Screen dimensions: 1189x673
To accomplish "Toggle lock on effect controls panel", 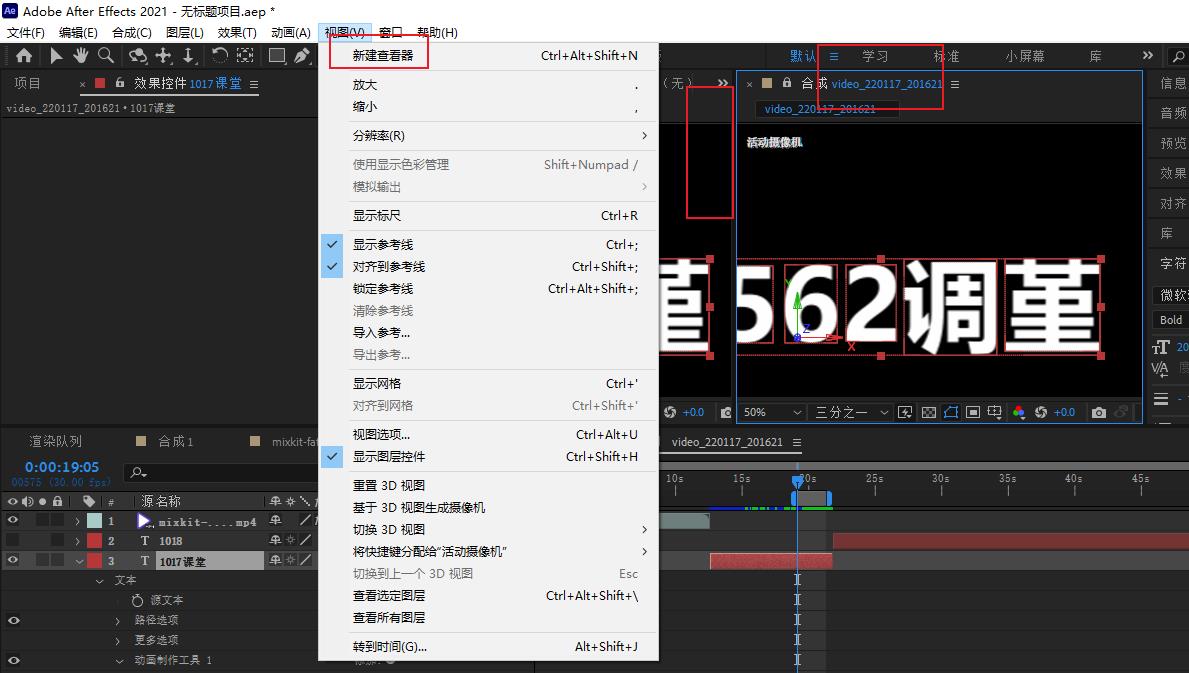I will pos(120,83).
